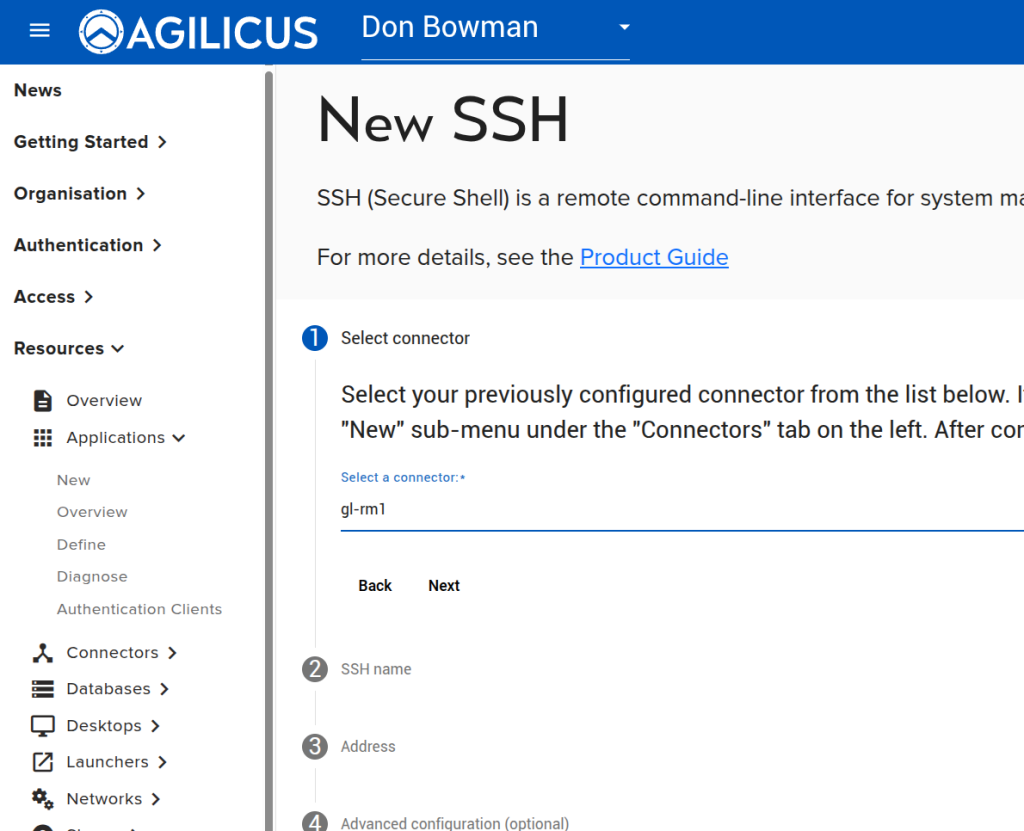This screenshot has height=831, width=1024.
Task: Open Diagnose under Applications
Action: pyautogui.click(x=92, y=577)
